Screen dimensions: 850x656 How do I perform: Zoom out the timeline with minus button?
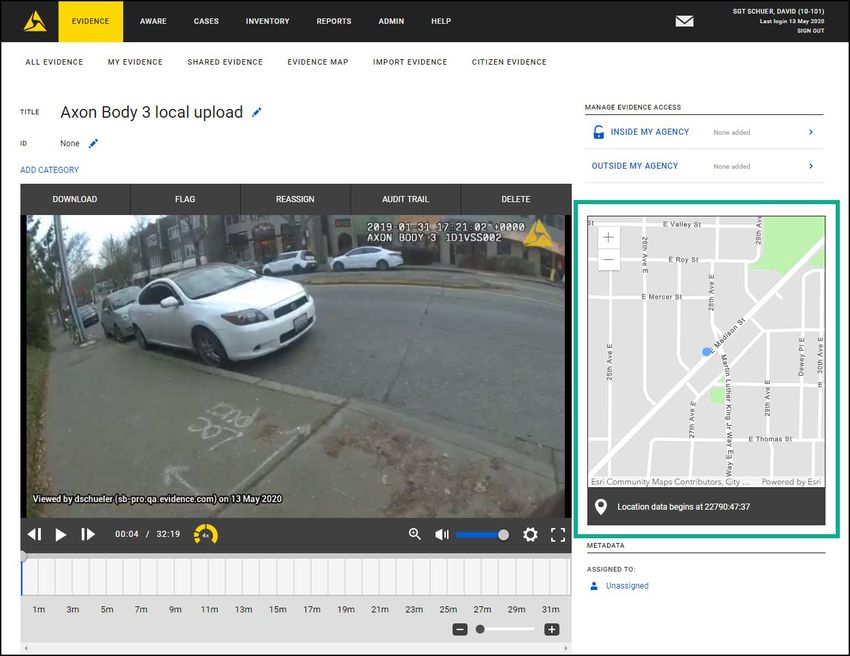(x=460, y=629)
